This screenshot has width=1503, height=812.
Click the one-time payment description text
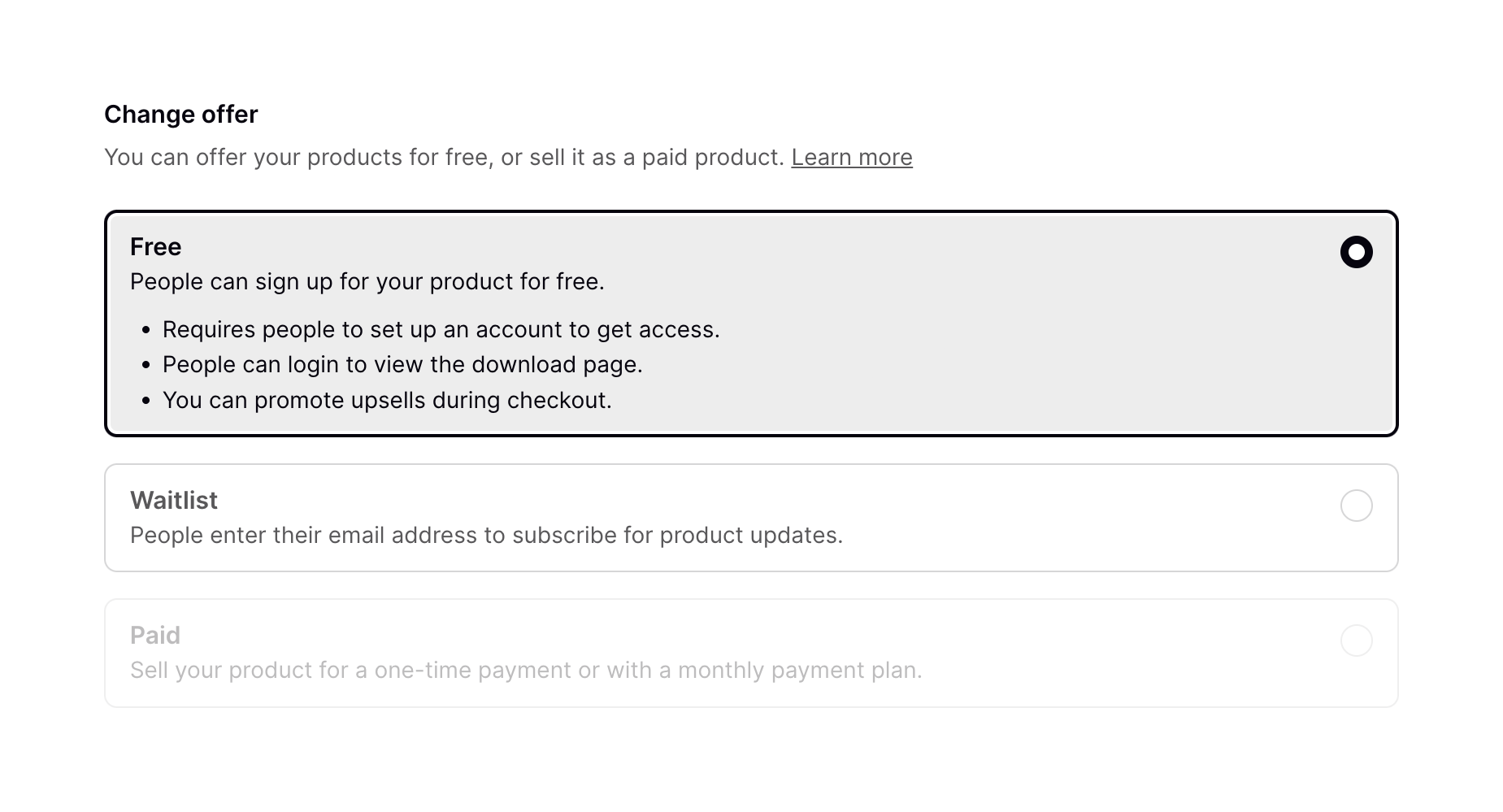527,670
